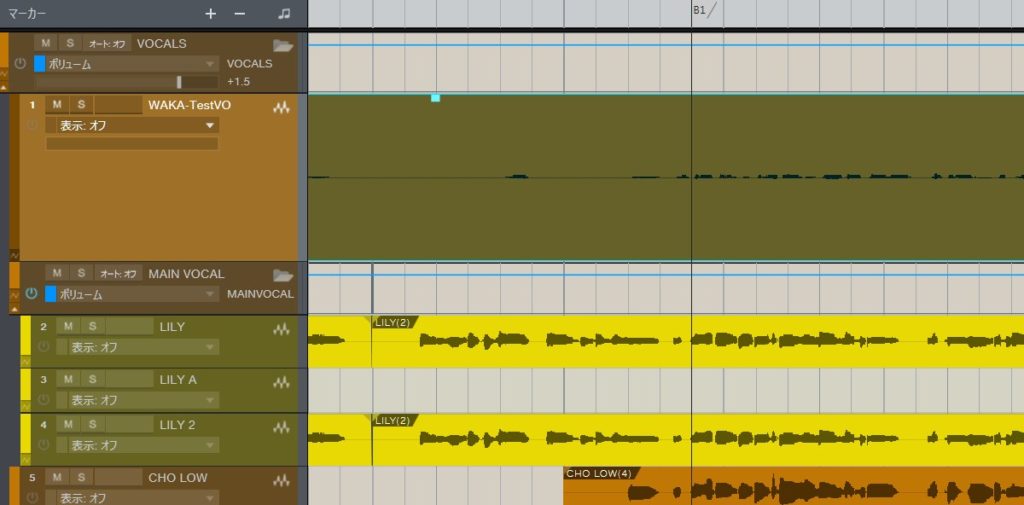Remove a marker with the minus icon
This screenshot has height=505, width=1024.
coord(240,14)
